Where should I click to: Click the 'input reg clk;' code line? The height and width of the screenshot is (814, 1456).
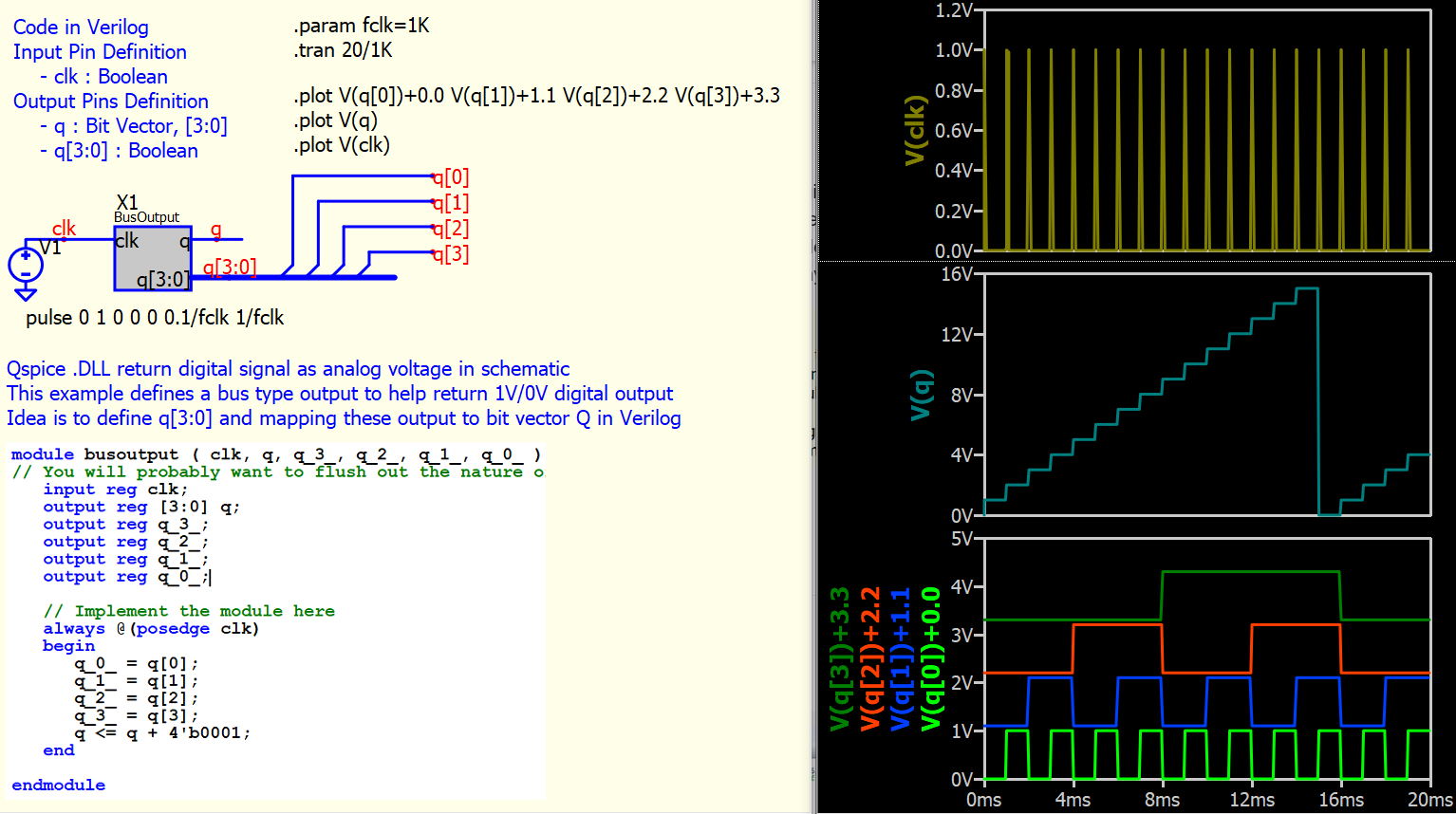pos(116,490)
